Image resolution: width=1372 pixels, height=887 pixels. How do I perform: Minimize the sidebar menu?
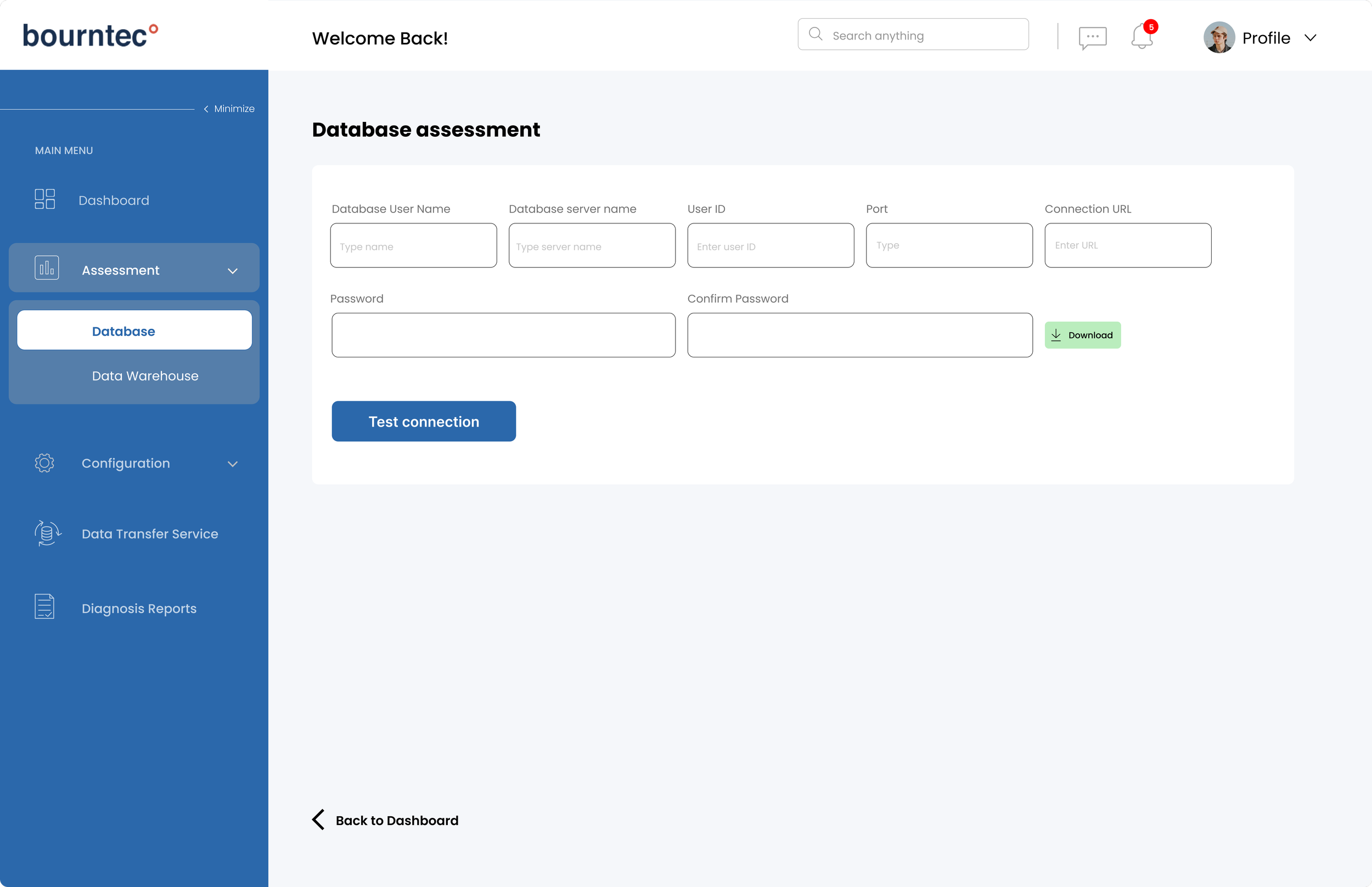point(229,109)
